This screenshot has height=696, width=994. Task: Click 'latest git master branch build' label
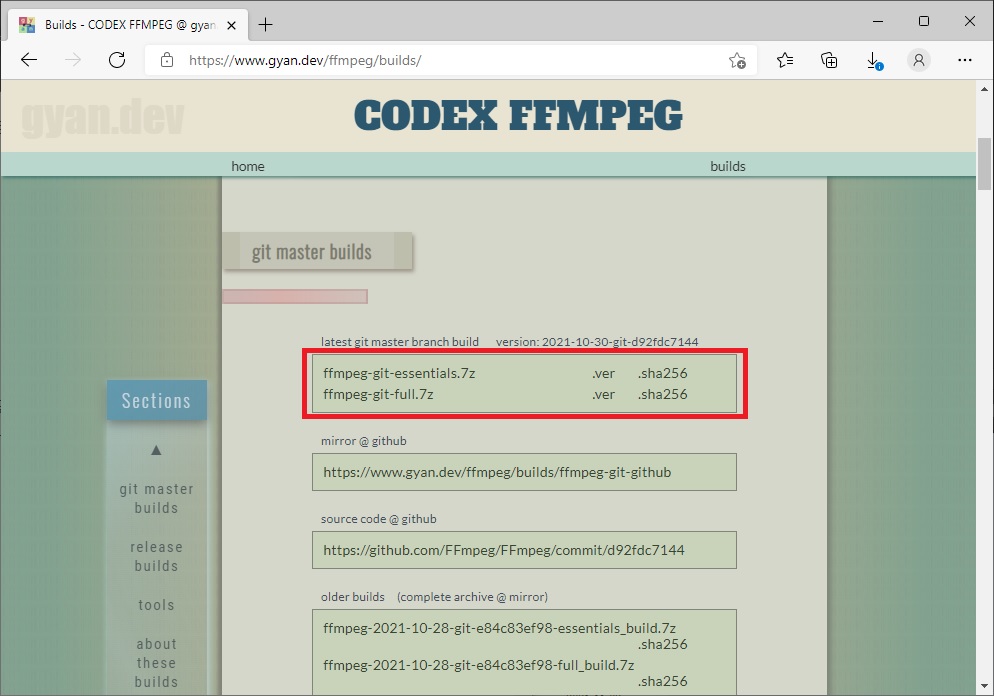[399, 342]
